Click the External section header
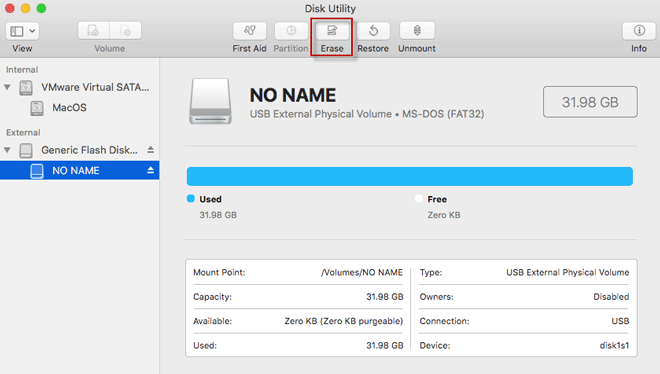 coord(23,133)
